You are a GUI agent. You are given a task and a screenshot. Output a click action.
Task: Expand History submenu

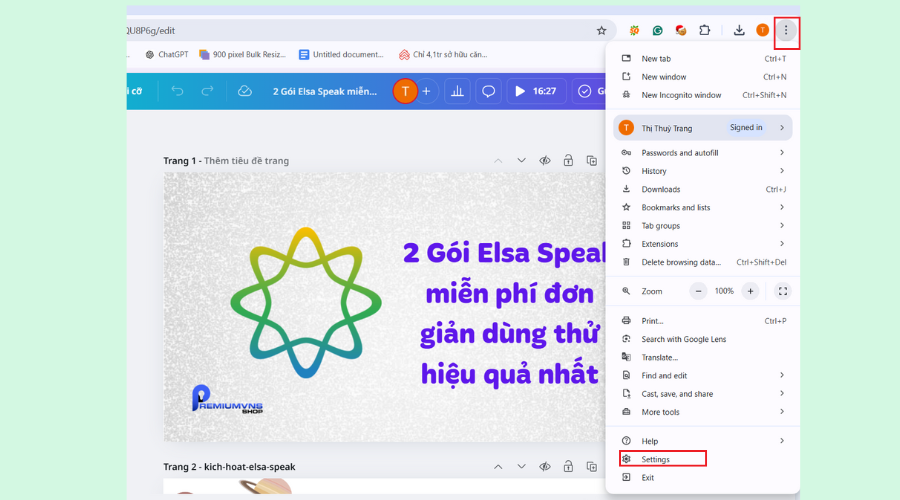click(703, 171)
